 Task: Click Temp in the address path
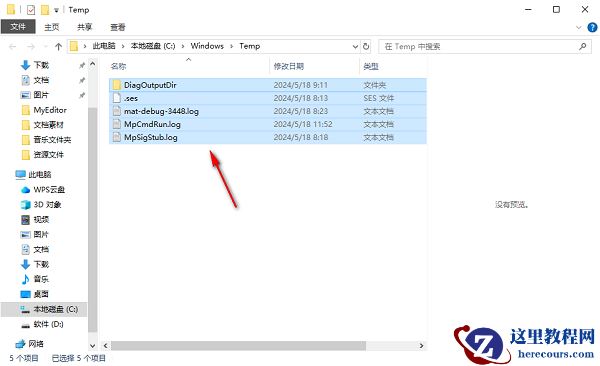pos(249,46)
